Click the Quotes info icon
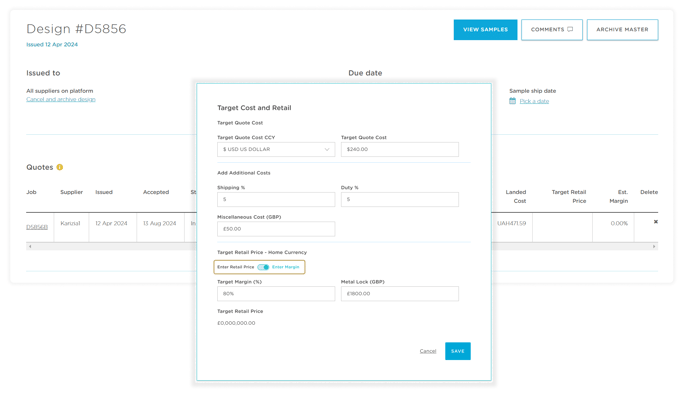Image resolution: width=688 pixels, height=395 pixels. [60, 167]
